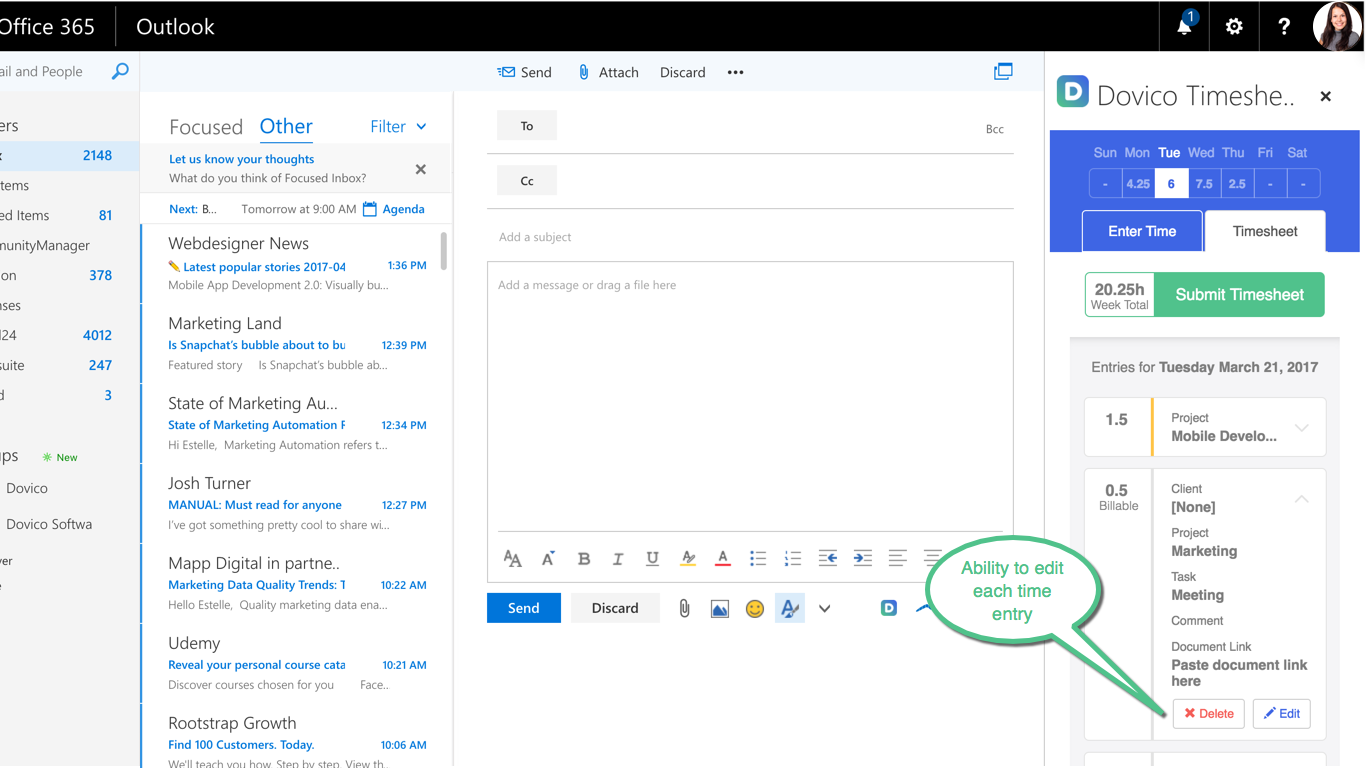The width and height of the screenshot is (1366, 768).
Task: Select Tue 6 in the week strip
Action: (1170, 183)
